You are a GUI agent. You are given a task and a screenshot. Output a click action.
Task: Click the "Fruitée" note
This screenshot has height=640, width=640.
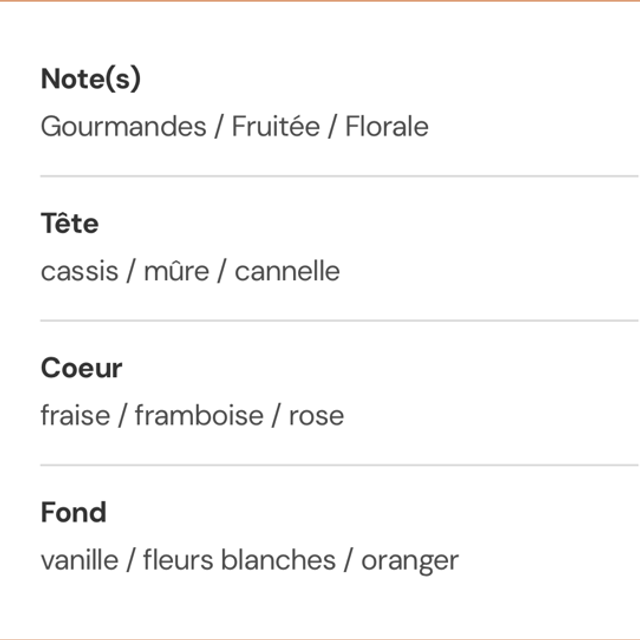[276, 127]
